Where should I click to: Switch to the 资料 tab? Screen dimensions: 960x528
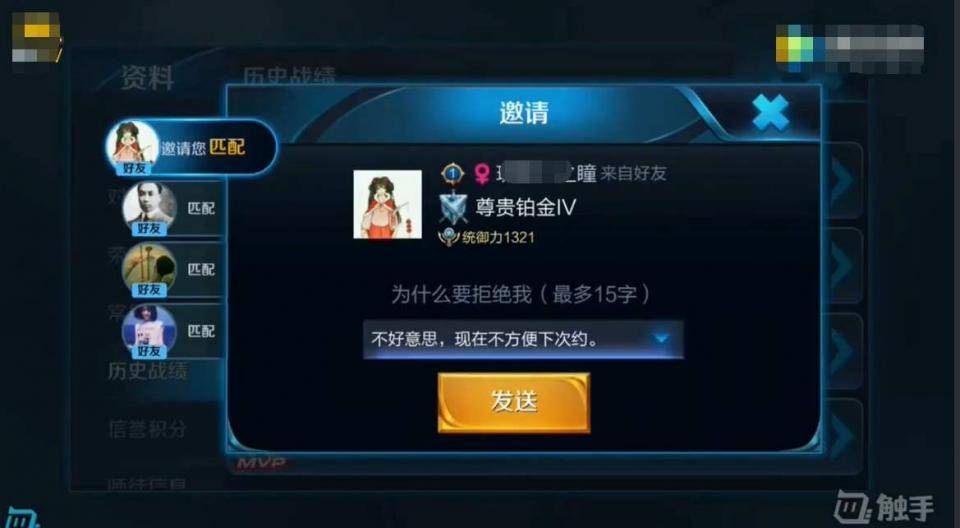(147, 78)
